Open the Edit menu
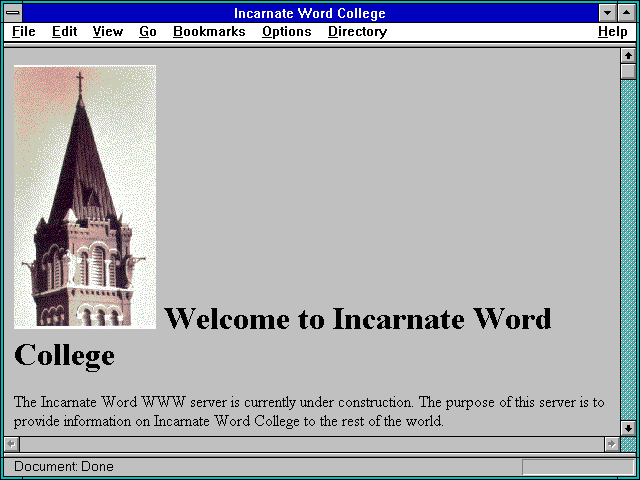The image size is (640, 480). pos(64,32)
